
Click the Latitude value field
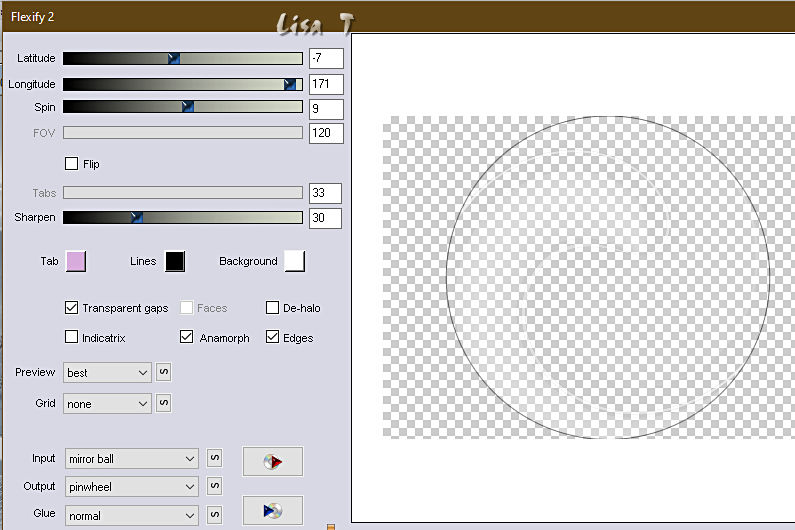pos(326,58)
